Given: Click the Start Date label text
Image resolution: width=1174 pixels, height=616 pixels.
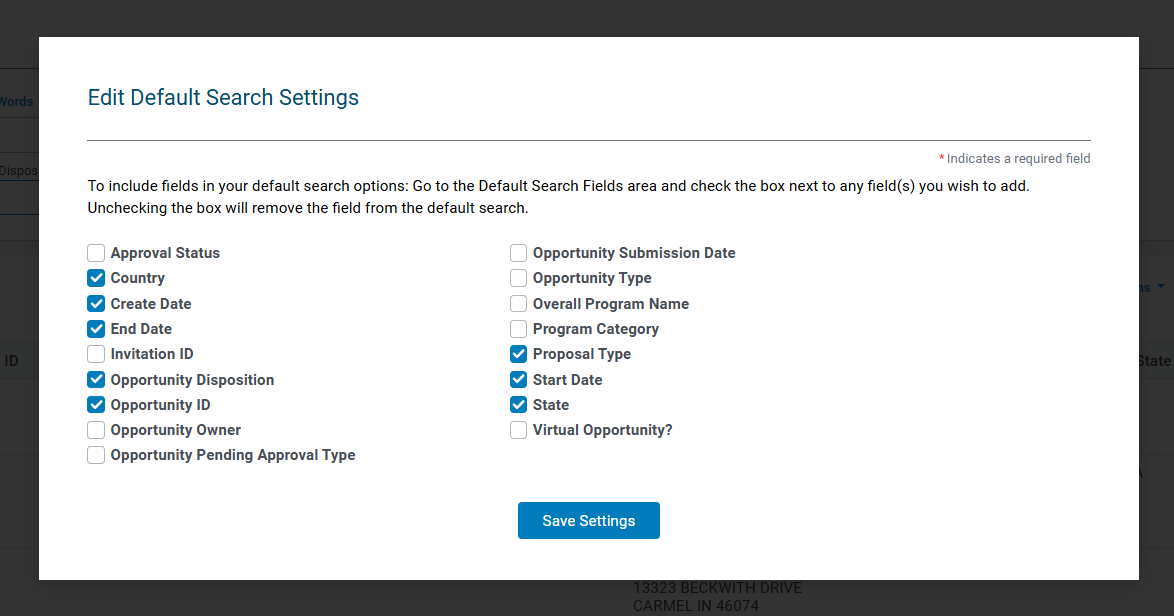Looking at the screenshot, I should coord(568,379).
